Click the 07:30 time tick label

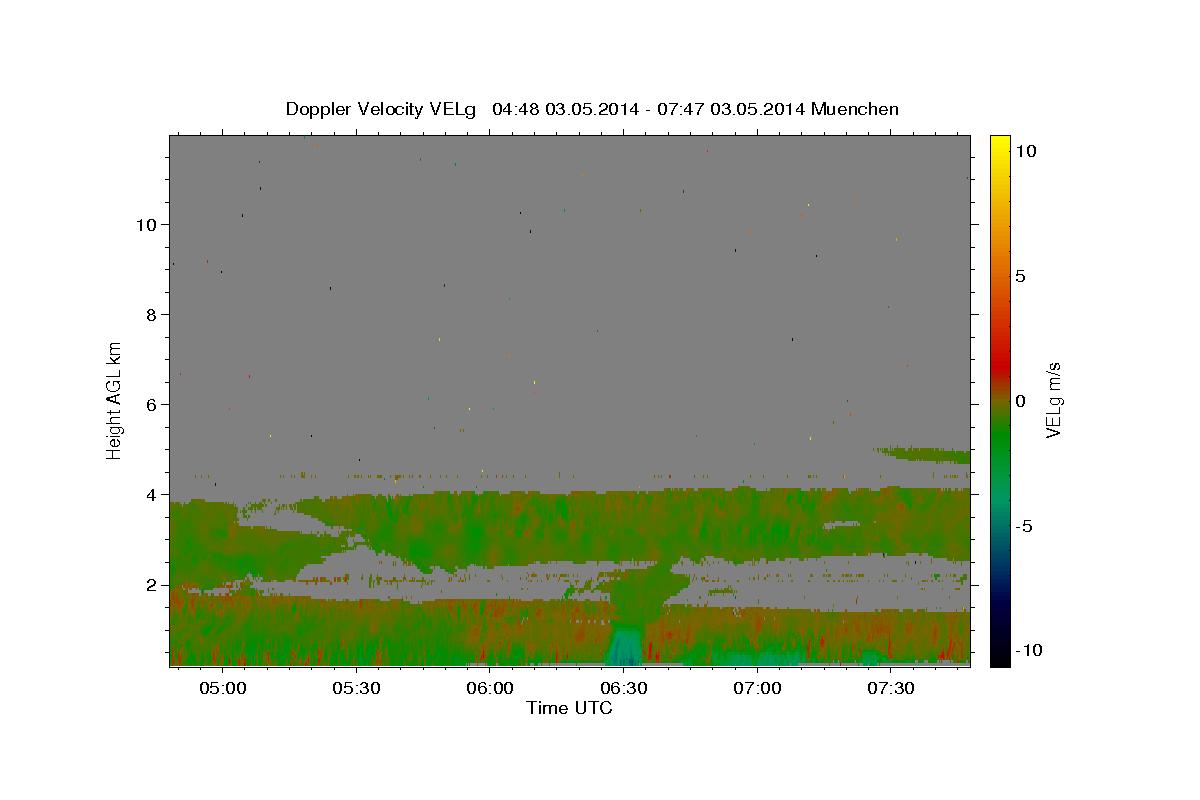pos(891,689)
